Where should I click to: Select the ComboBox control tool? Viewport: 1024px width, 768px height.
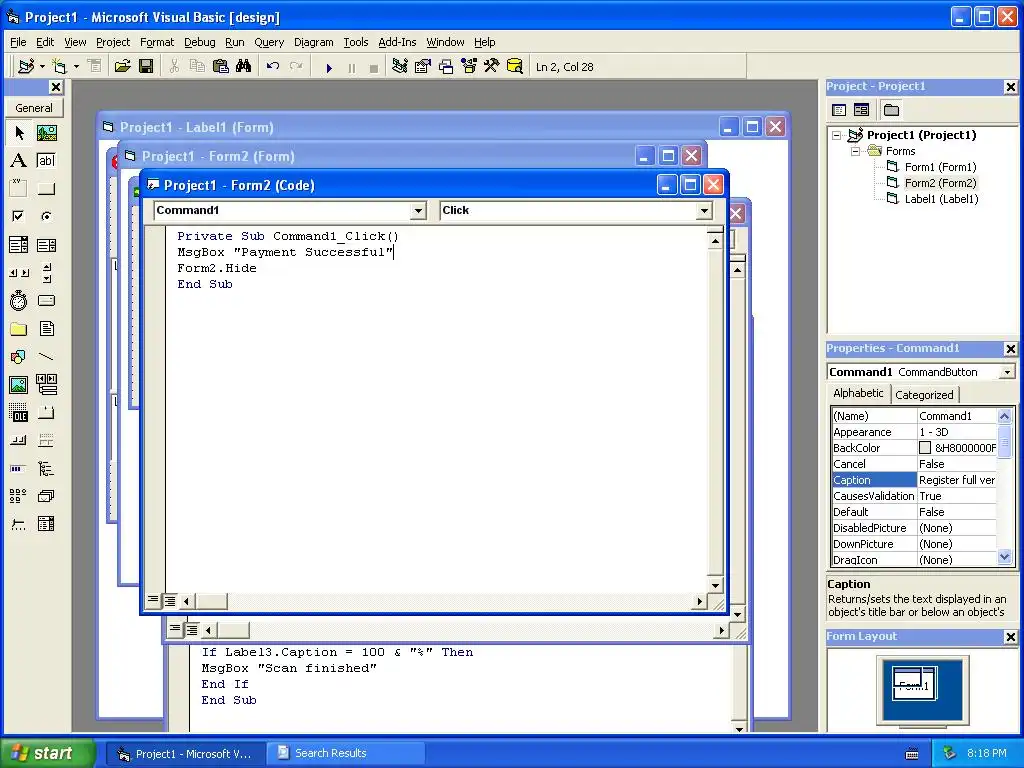coord(19,245)
